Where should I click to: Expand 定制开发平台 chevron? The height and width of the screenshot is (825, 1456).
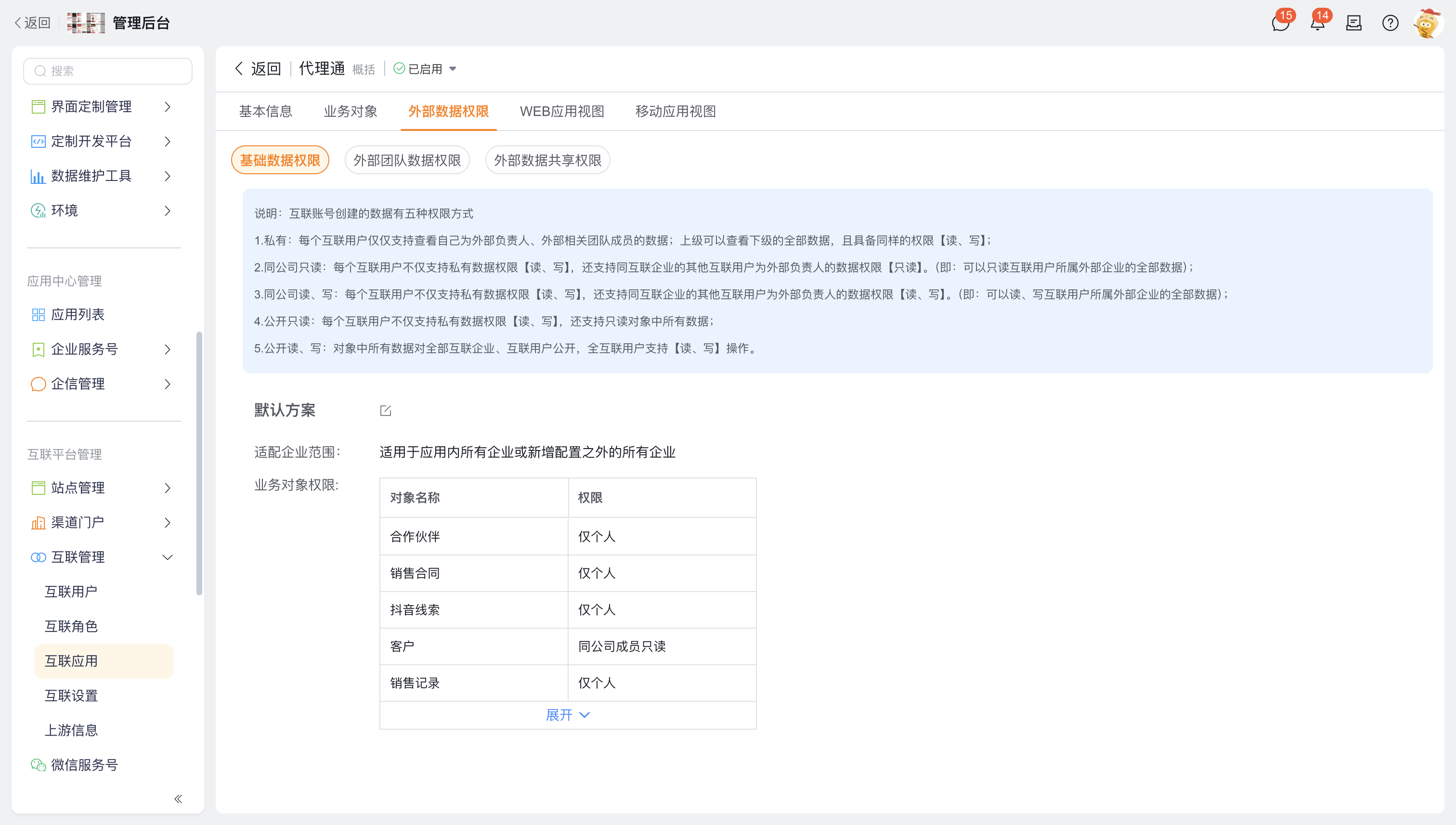(167, 141)
